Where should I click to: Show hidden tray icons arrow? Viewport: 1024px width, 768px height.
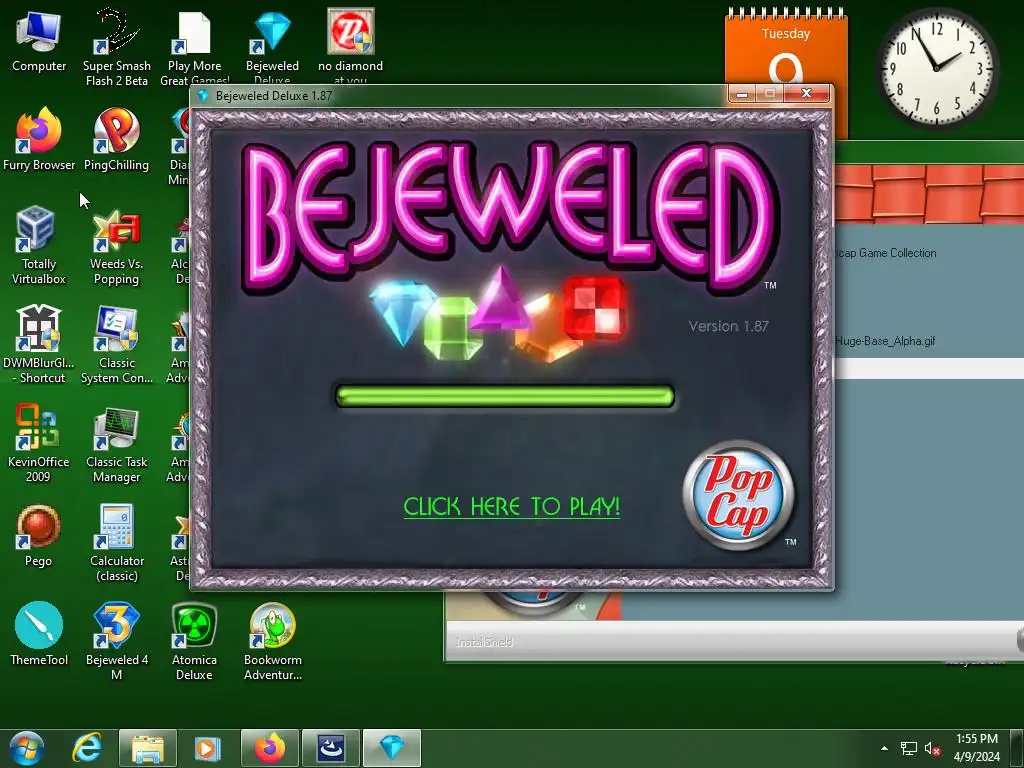click(884, 748)
